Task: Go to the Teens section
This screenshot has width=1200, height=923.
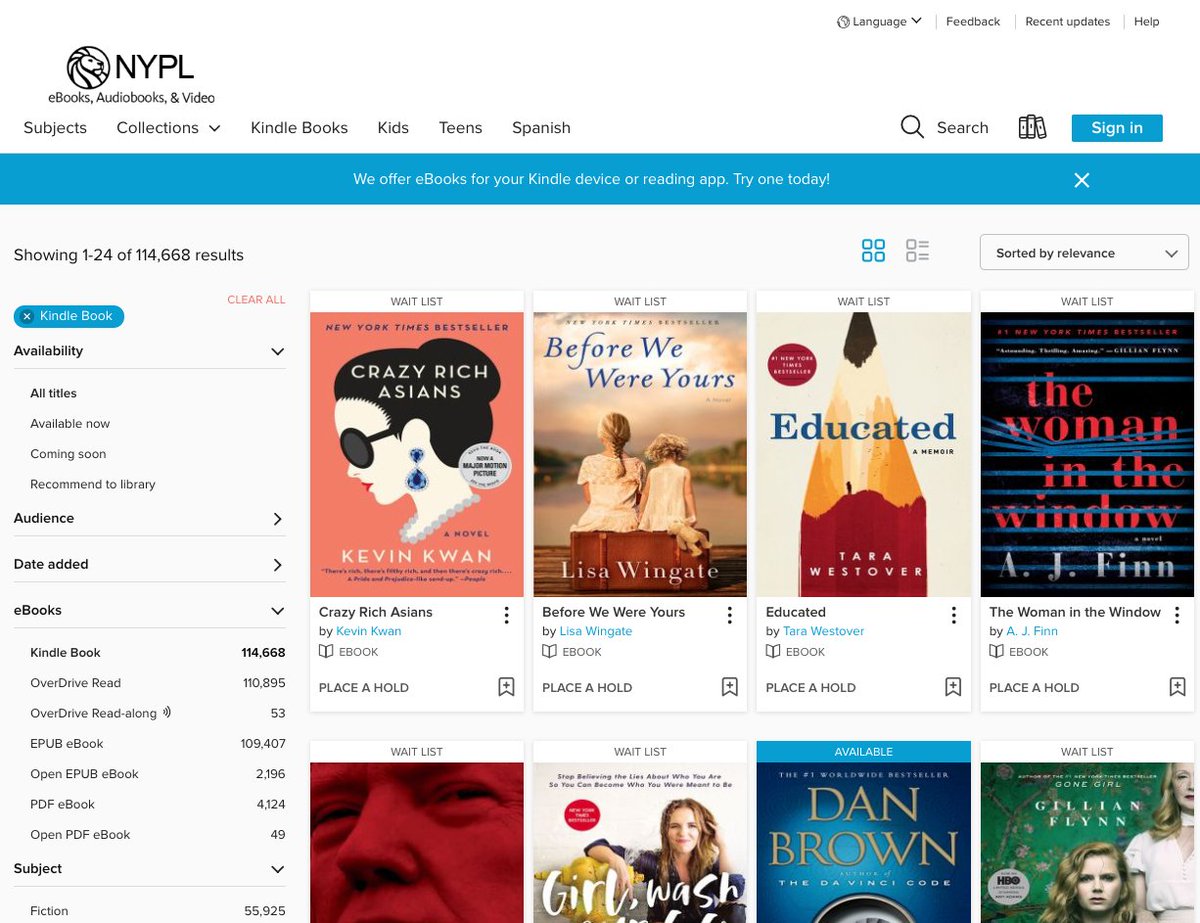Action: (460, 128)
